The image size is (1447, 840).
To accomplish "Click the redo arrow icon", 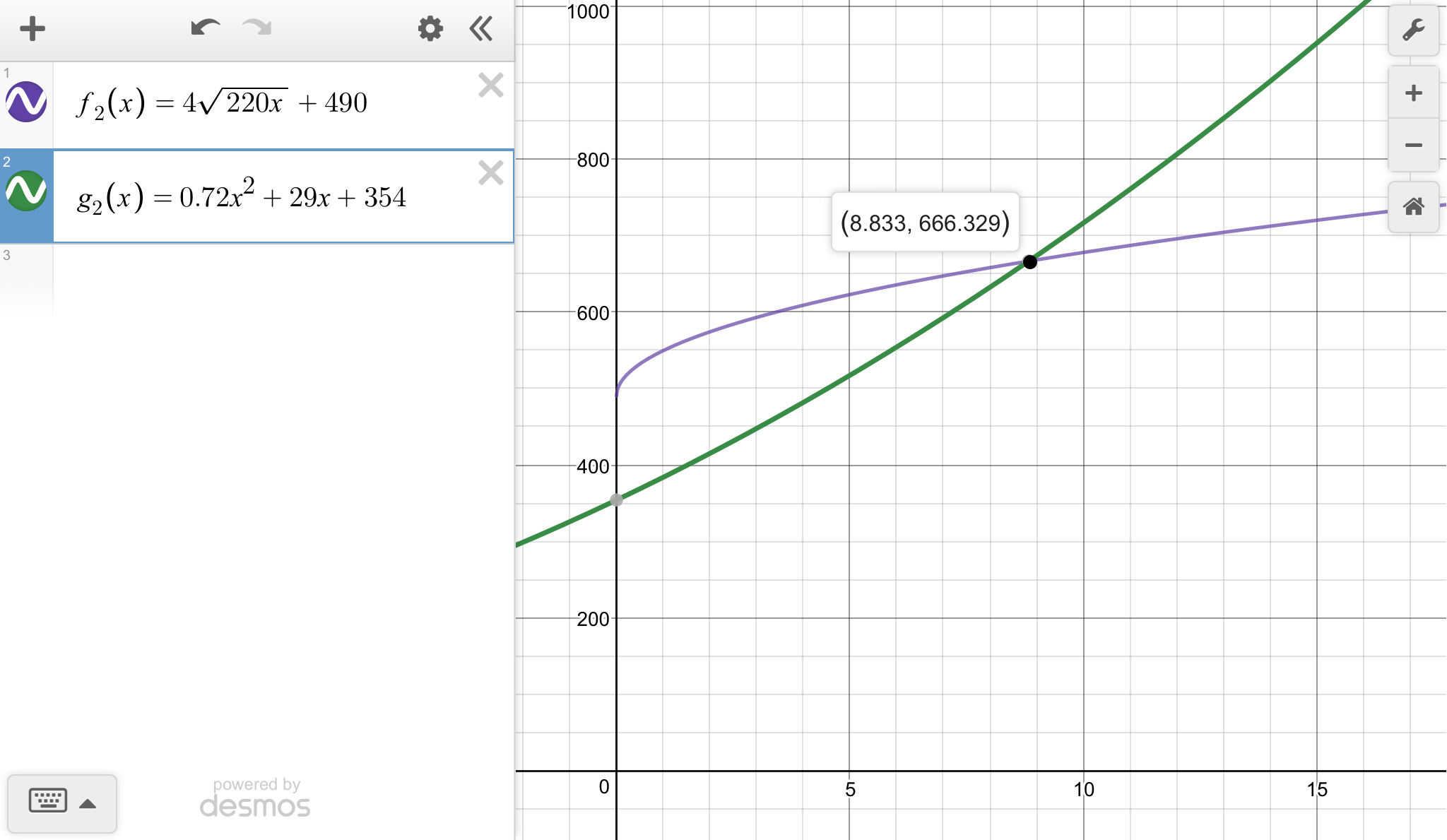I will (257, 28).
